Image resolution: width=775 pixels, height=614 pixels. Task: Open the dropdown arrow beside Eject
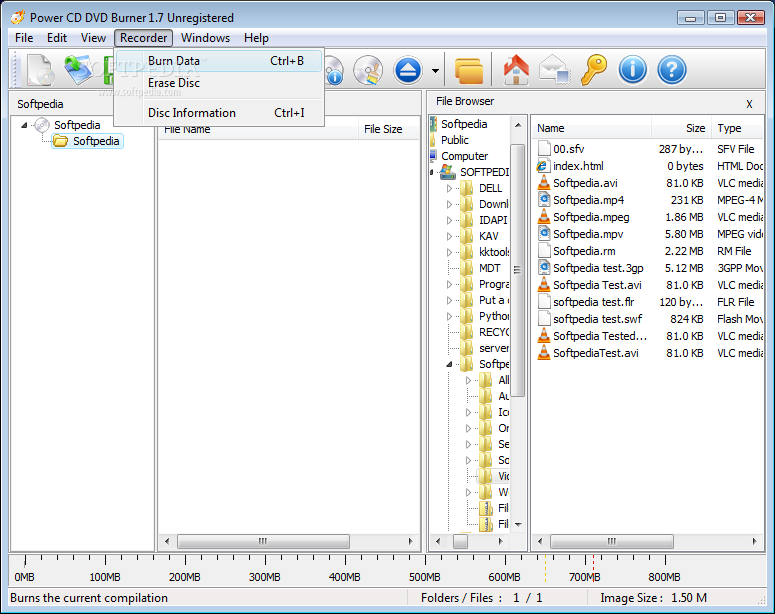pos(435,71)
